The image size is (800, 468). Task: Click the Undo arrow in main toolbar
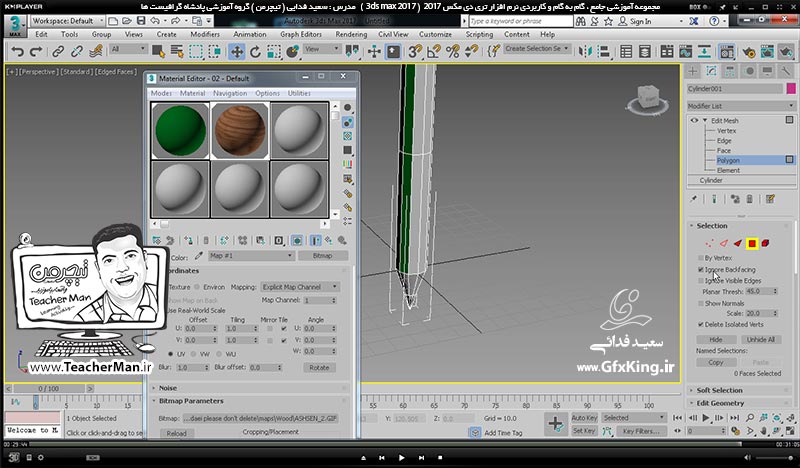pos(17,52)
